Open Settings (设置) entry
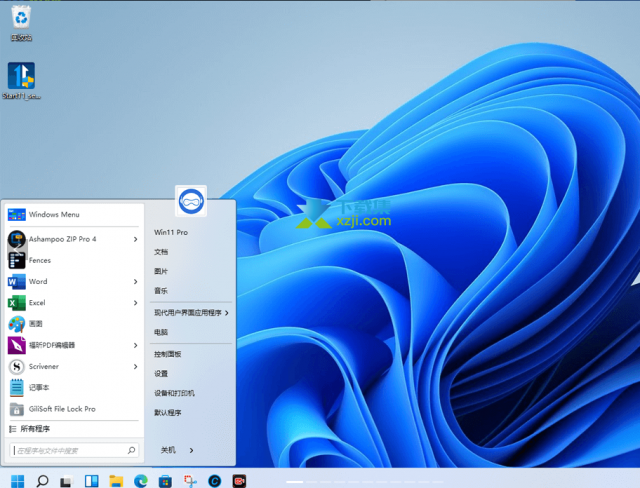The height and width of the screenshot is (488, 640). (x=161, y=374)
